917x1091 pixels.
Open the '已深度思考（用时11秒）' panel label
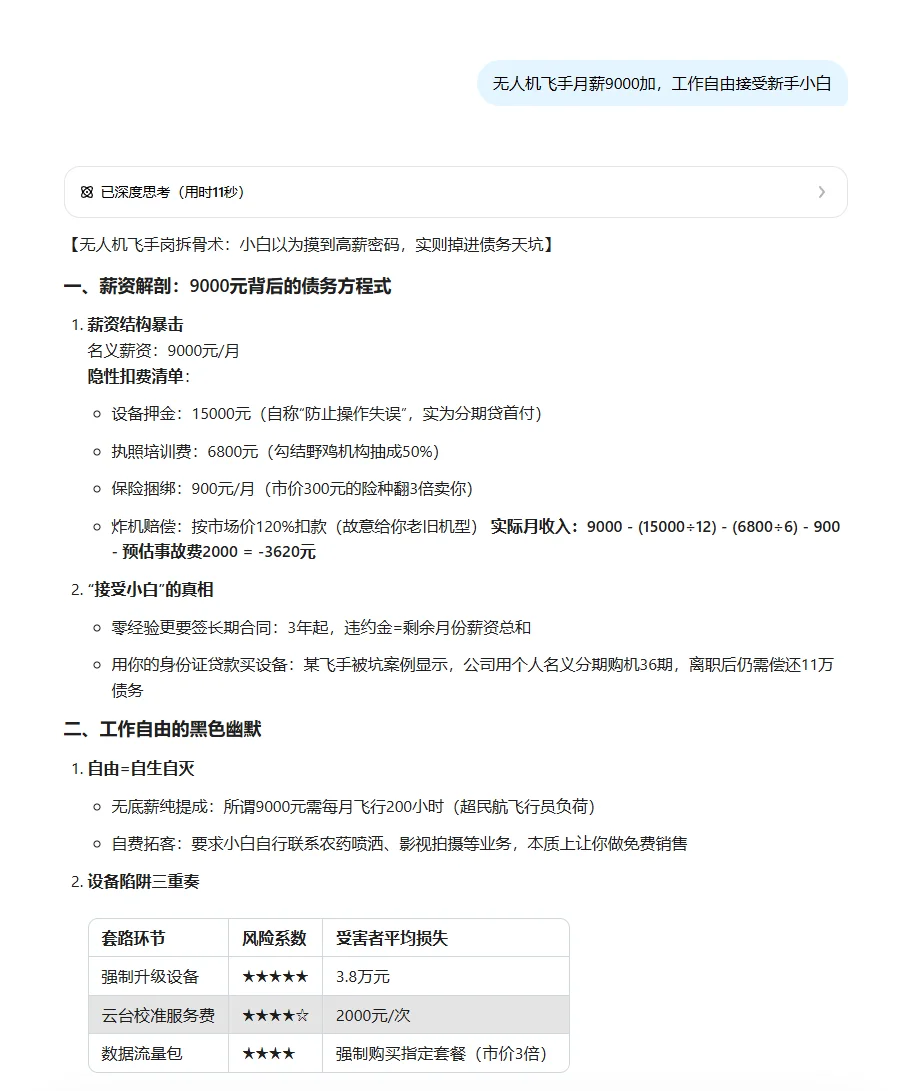click(173, 192)
